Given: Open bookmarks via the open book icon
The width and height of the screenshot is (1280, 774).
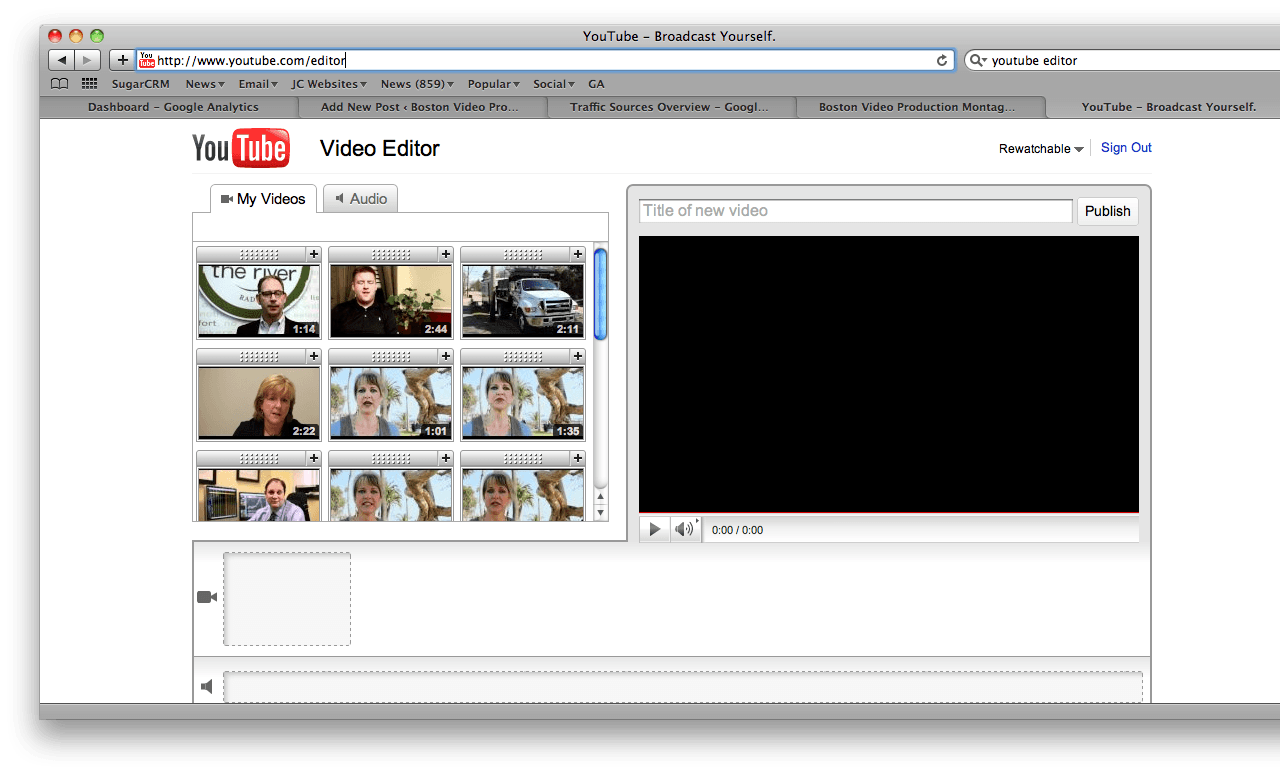Looking at the screenshot, I should (60, 84).
